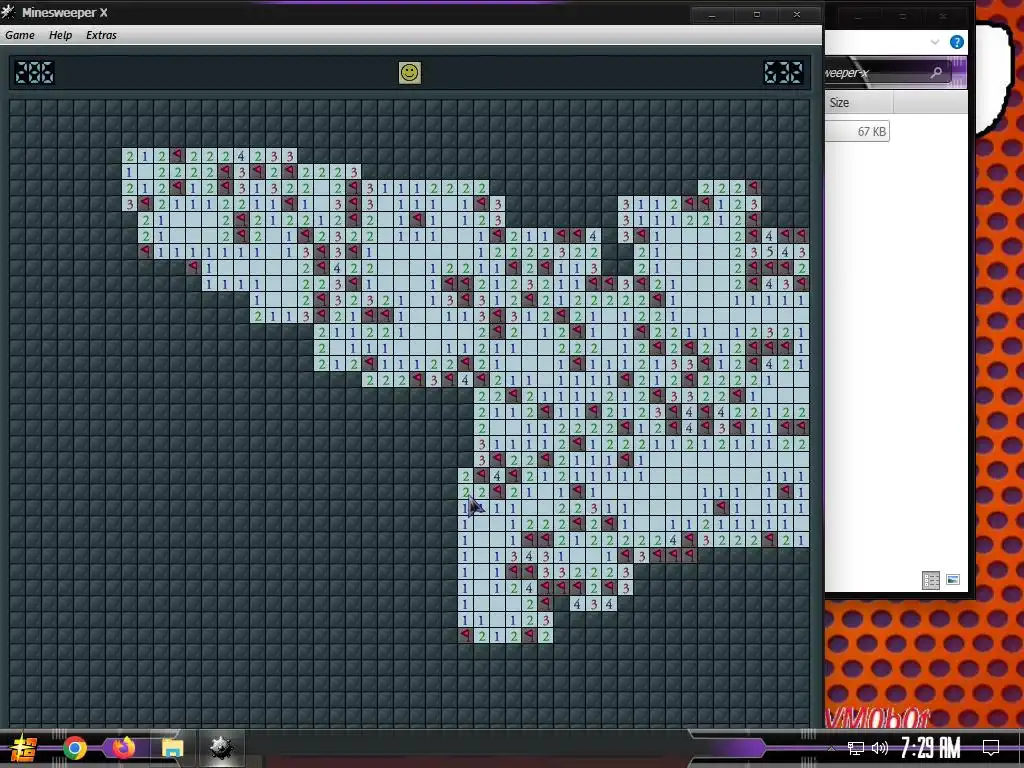Viewport: 1024px width, 768px height.
Task: Switch Explorer to details view icon
Action: [931, 580]
